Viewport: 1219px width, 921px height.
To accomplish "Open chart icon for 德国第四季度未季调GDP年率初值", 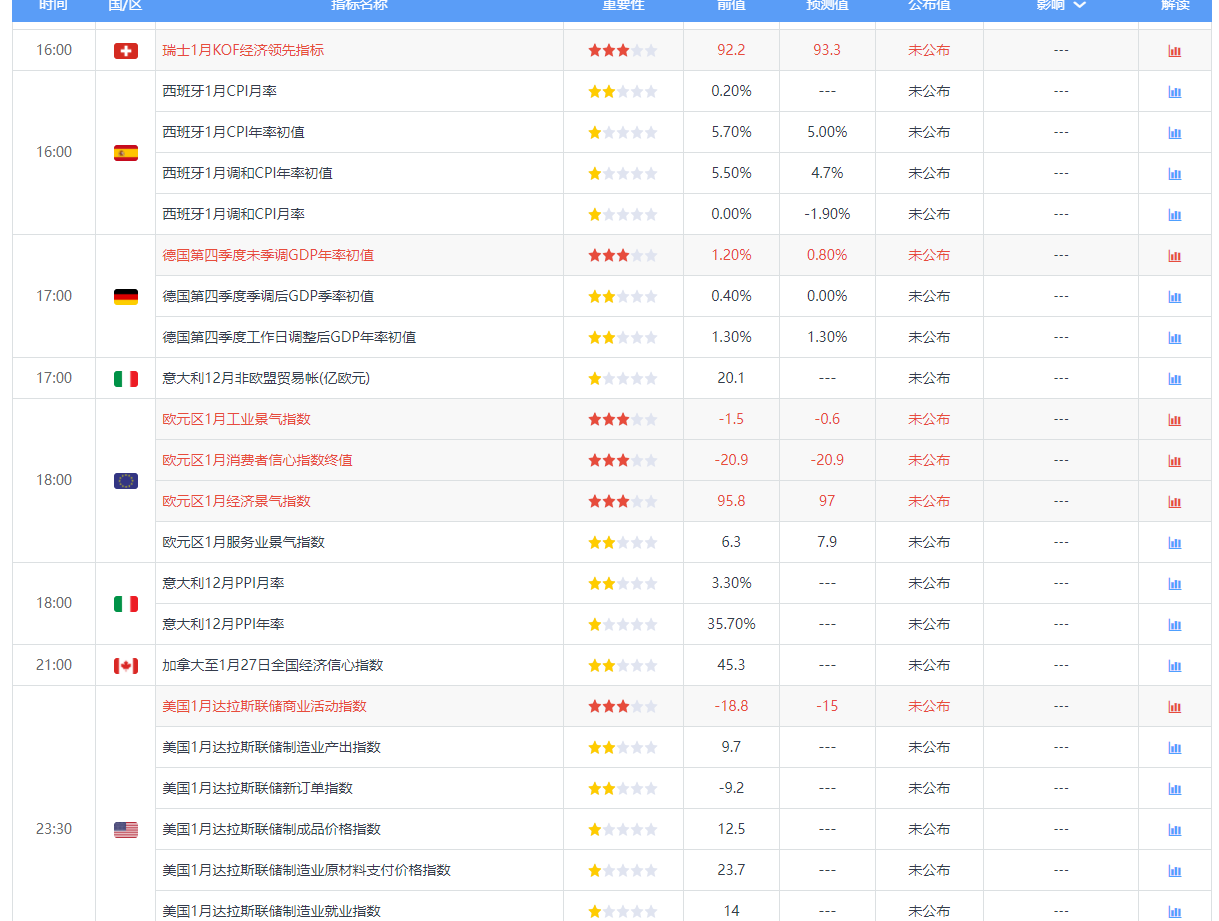I will 1174,256.
